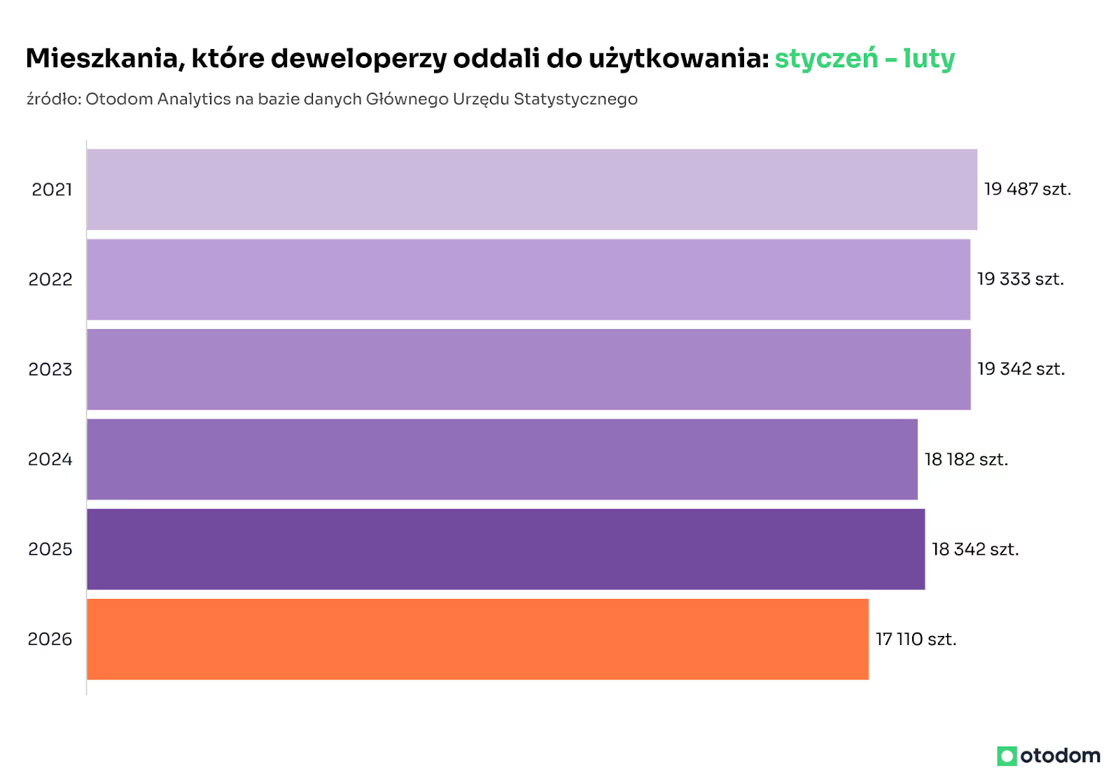Click the orange 2026 bar
The height and width of the screenshot is (776, 1120).
(477, 639)
